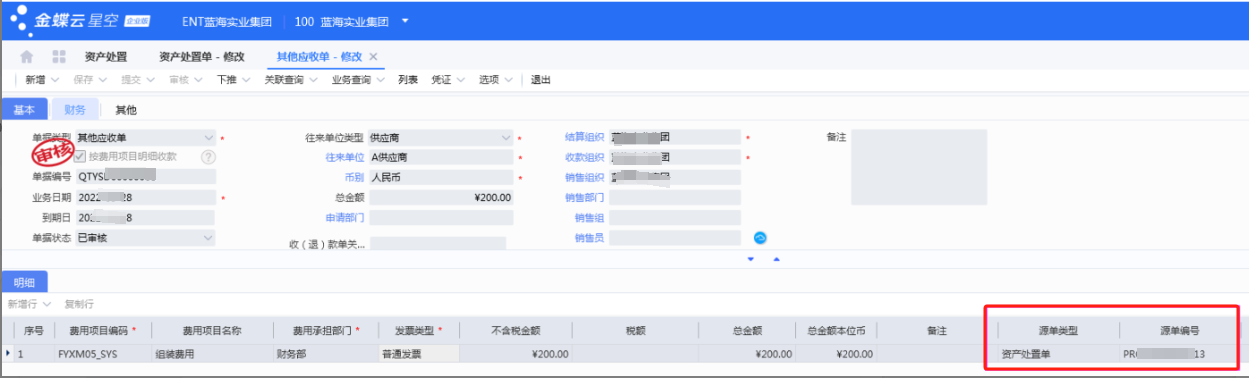
Task: Open the 财务 tab
Action: [75, 110]
